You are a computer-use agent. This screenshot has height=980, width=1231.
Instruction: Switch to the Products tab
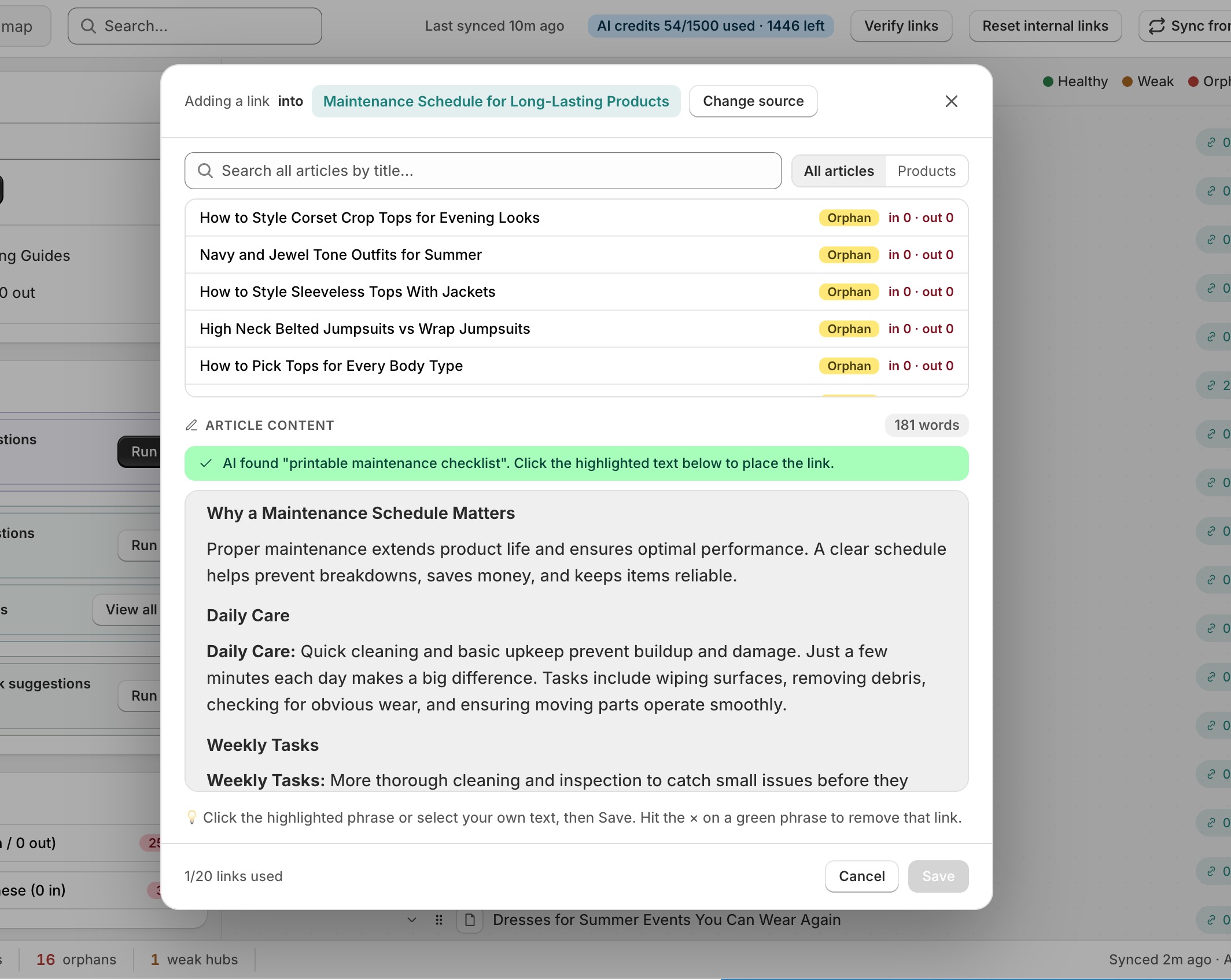926,171
